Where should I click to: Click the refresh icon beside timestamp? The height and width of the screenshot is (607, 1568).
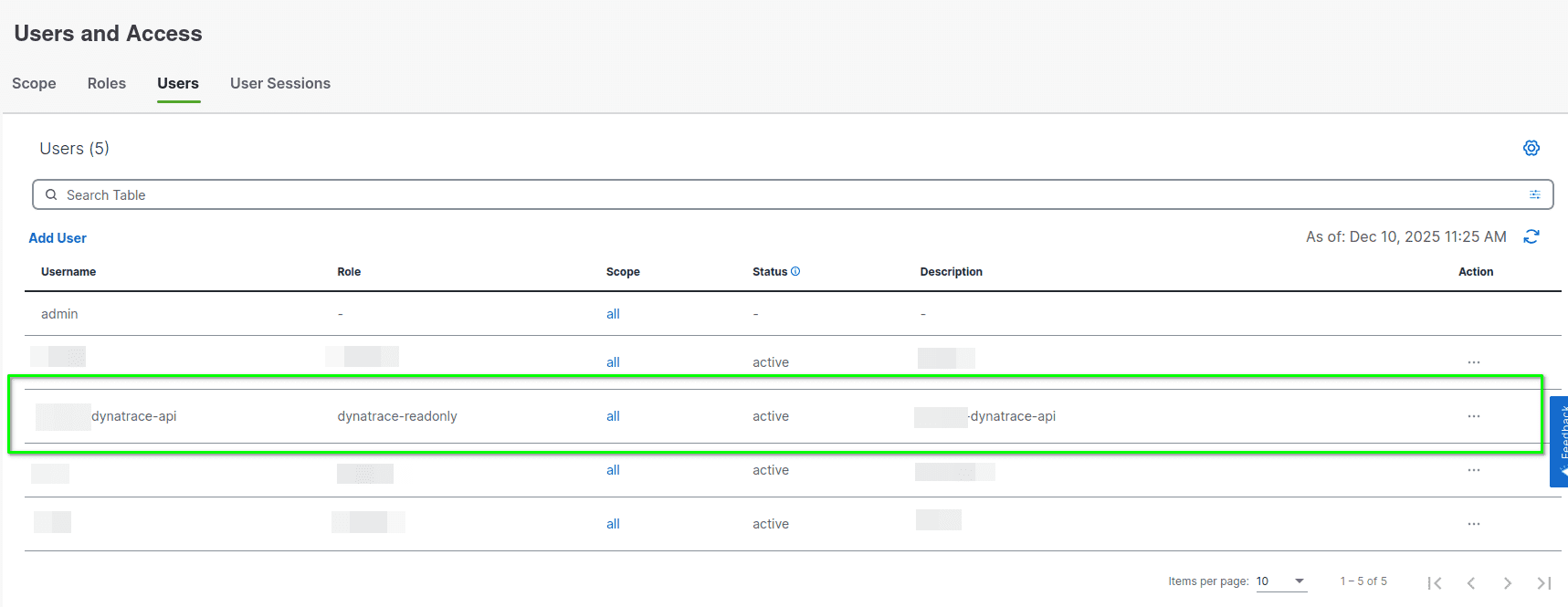coord(1531,237)
